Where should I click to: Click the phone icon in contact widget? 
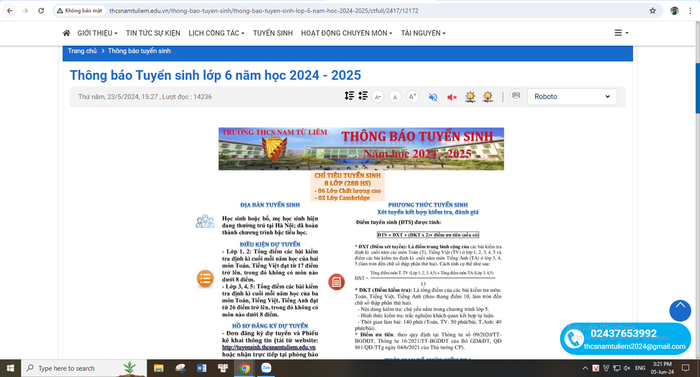coord(572,339)
